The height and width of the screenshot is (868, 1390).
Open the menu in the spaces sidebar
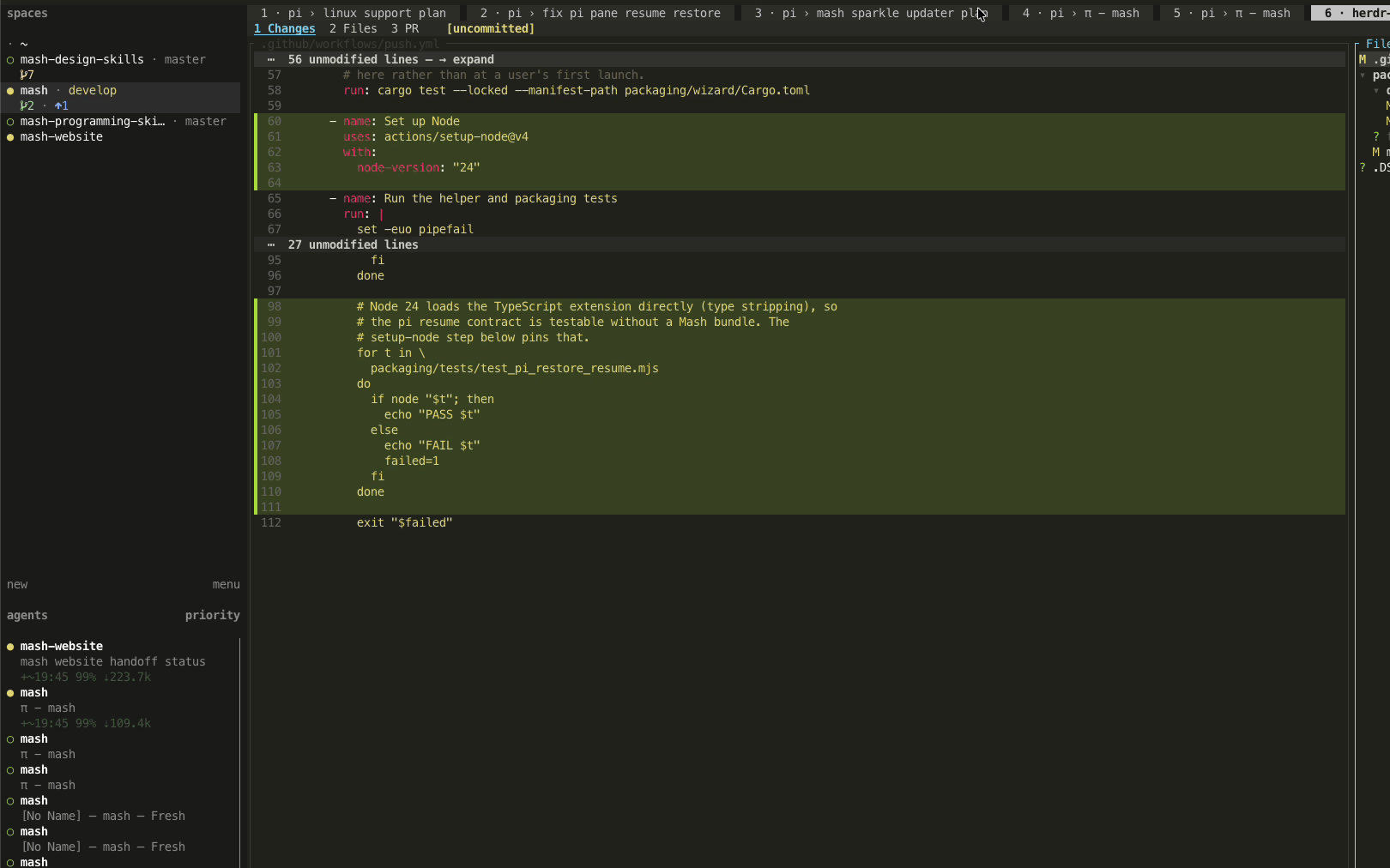tap(227, 585)
